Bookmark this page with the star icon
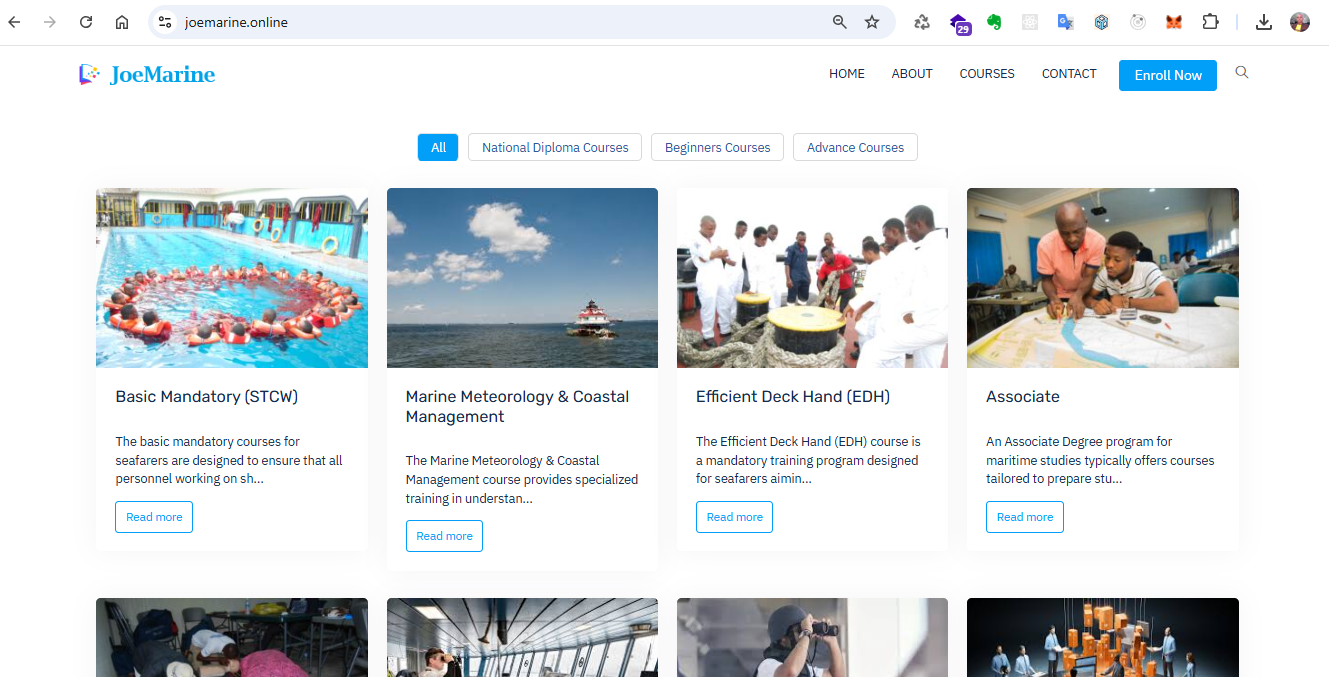The height and width of the screenshot is (677, 1329). point(872,22)
